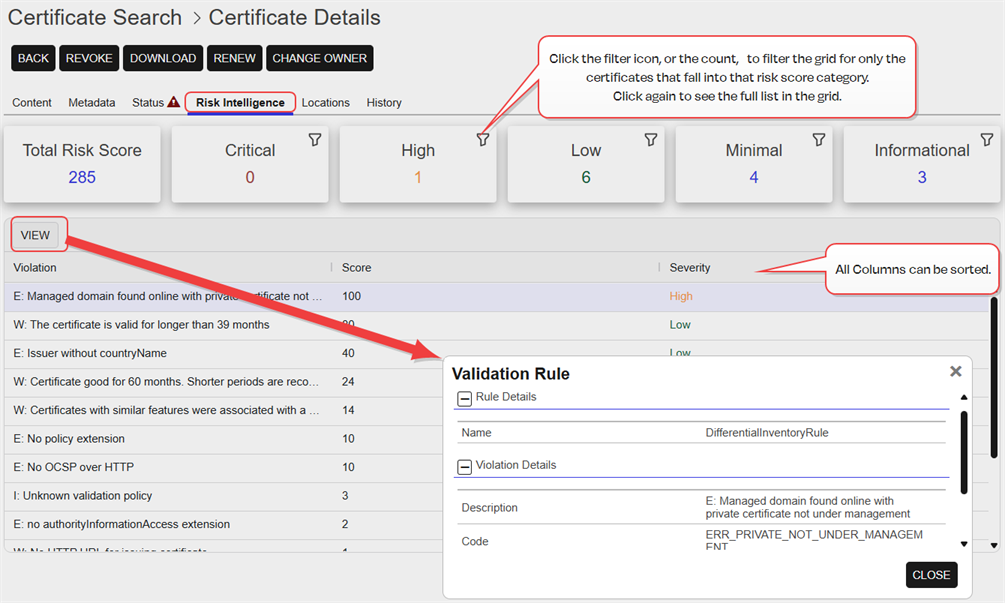The image size is (1005, 603).
Task: Click the warning triangle beside Status tab
Action: click(x=174, y=102)
